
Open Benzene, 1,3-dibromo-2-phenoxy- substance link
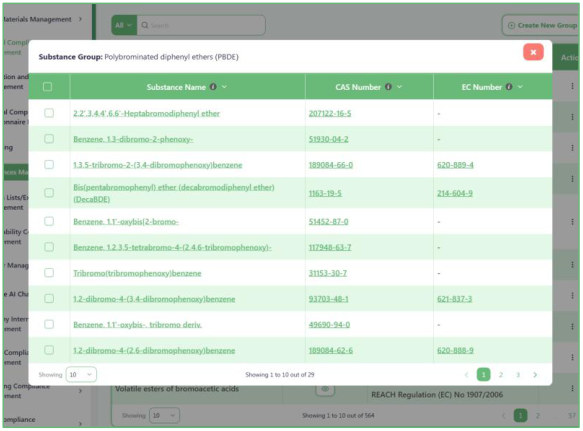[133, 139]
